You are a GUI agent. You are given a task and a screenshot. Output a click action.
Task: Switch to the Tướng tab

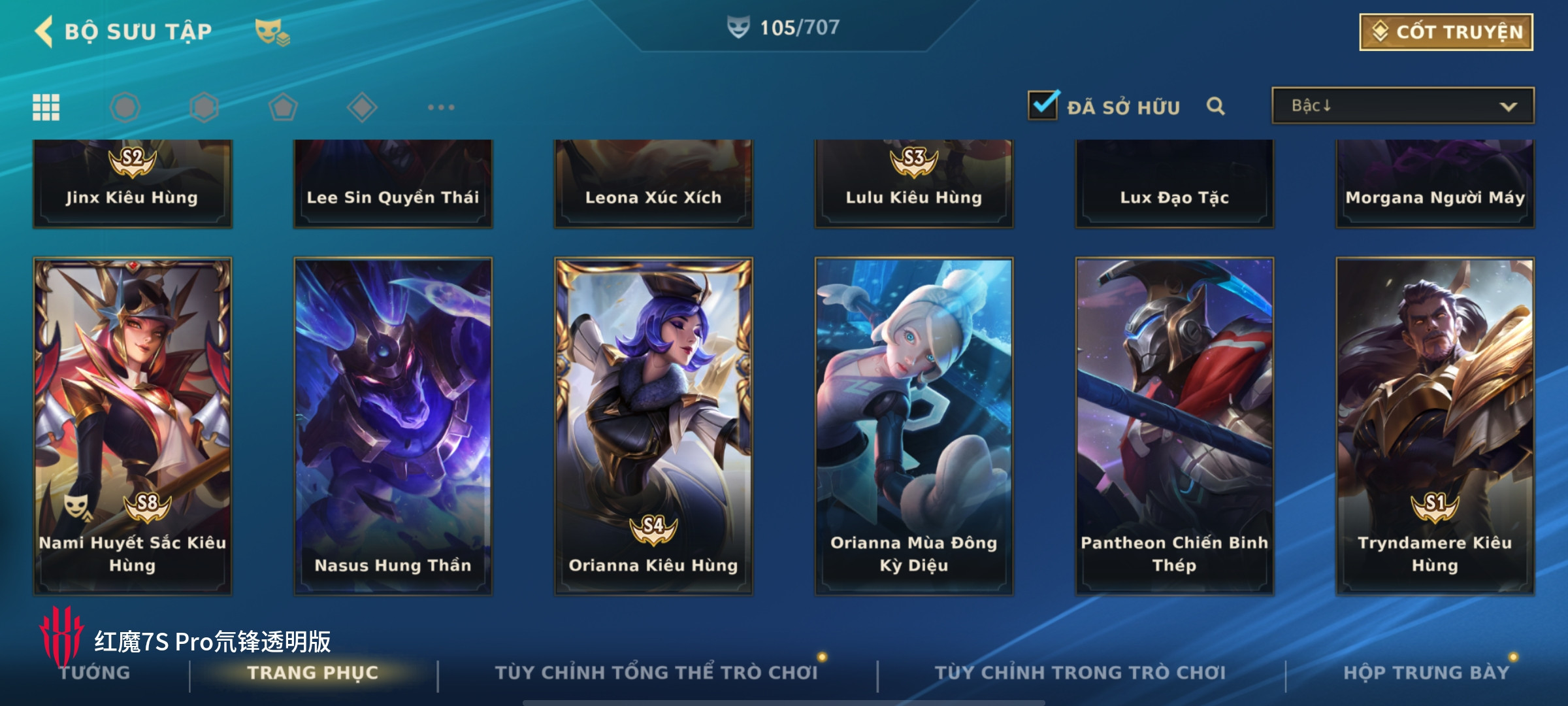[95, 673]
